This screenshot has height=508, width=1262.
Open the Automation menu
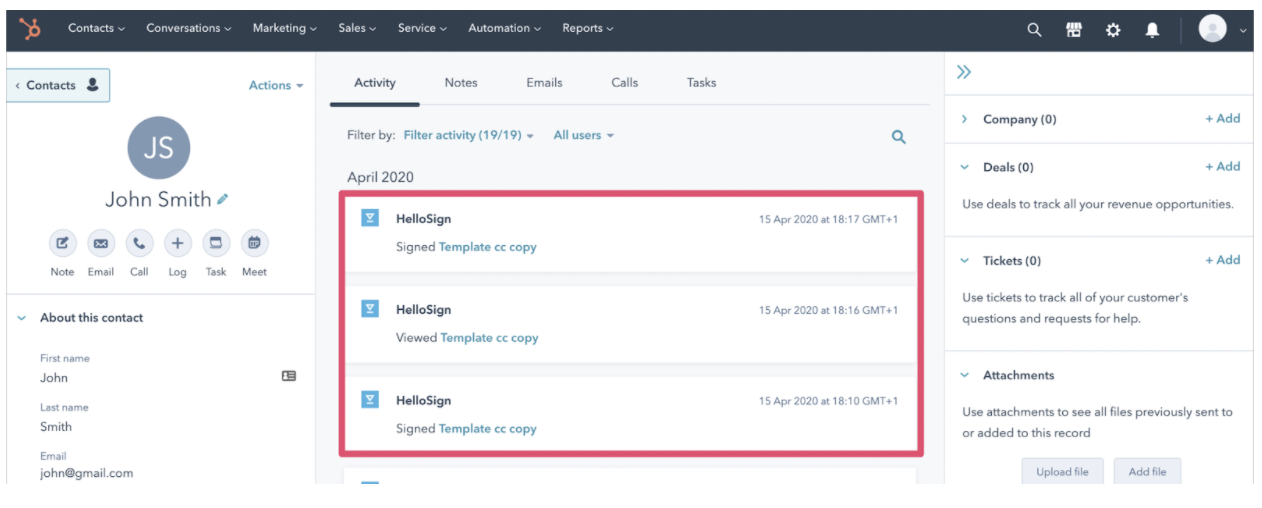pyautogui.click(x=505, y=28)
